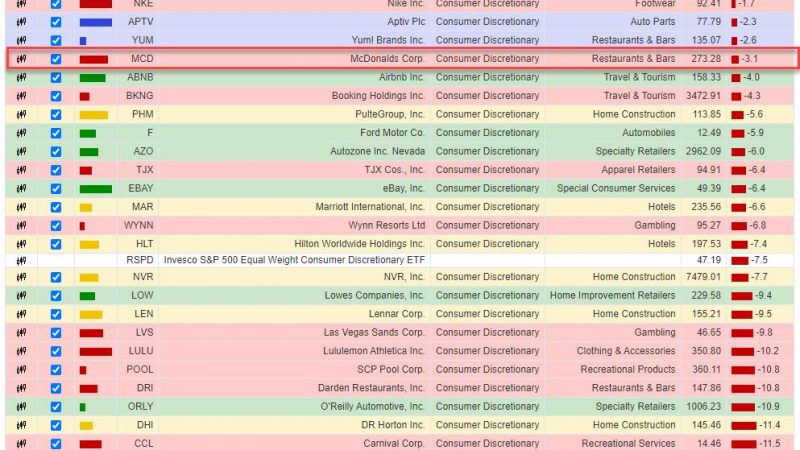Open the chart icon for EBAY row
800x450 pixels.
(21, 188)
